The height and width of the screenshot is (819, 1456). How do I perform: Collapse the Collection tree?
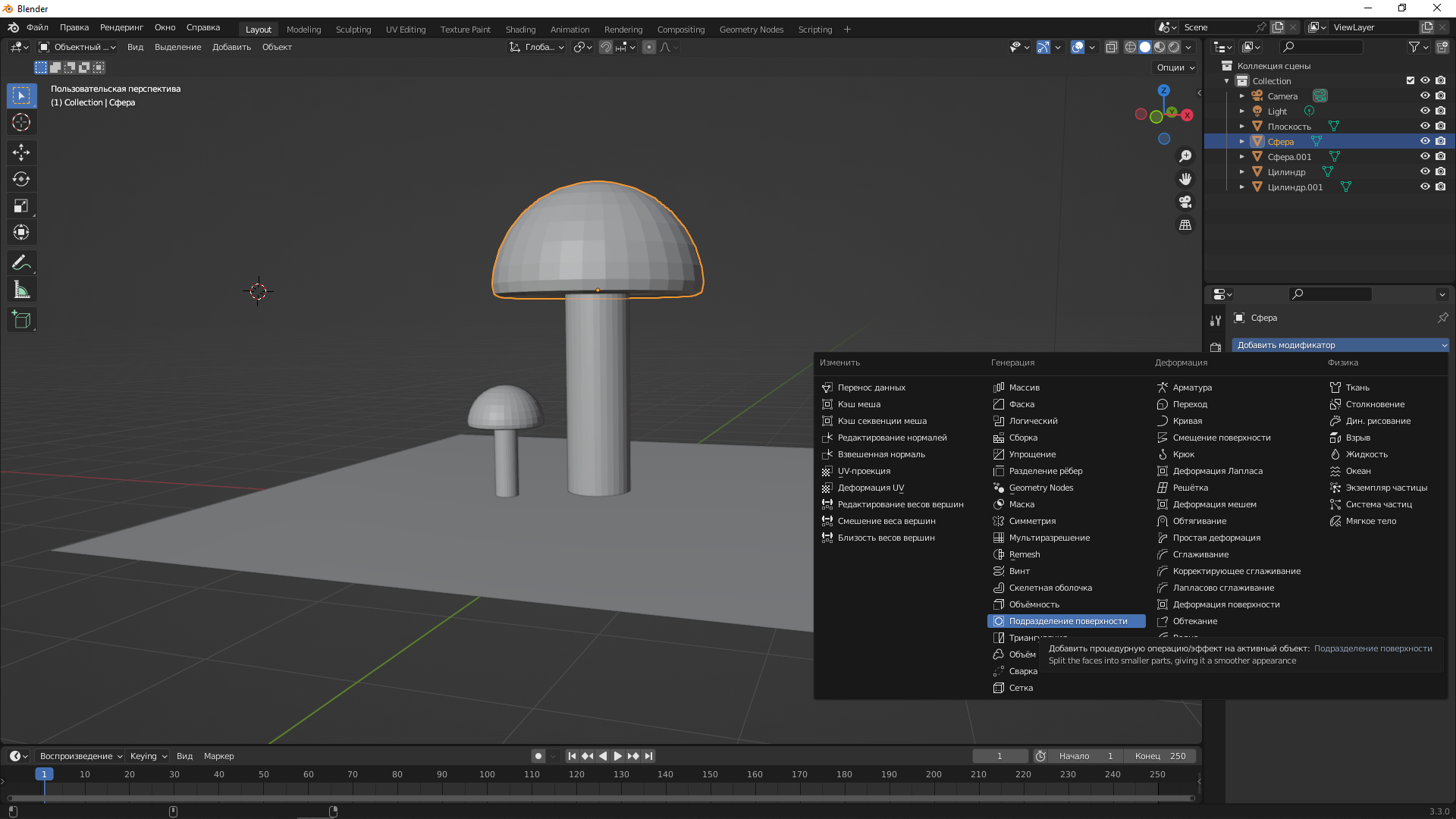(1226, 80)
